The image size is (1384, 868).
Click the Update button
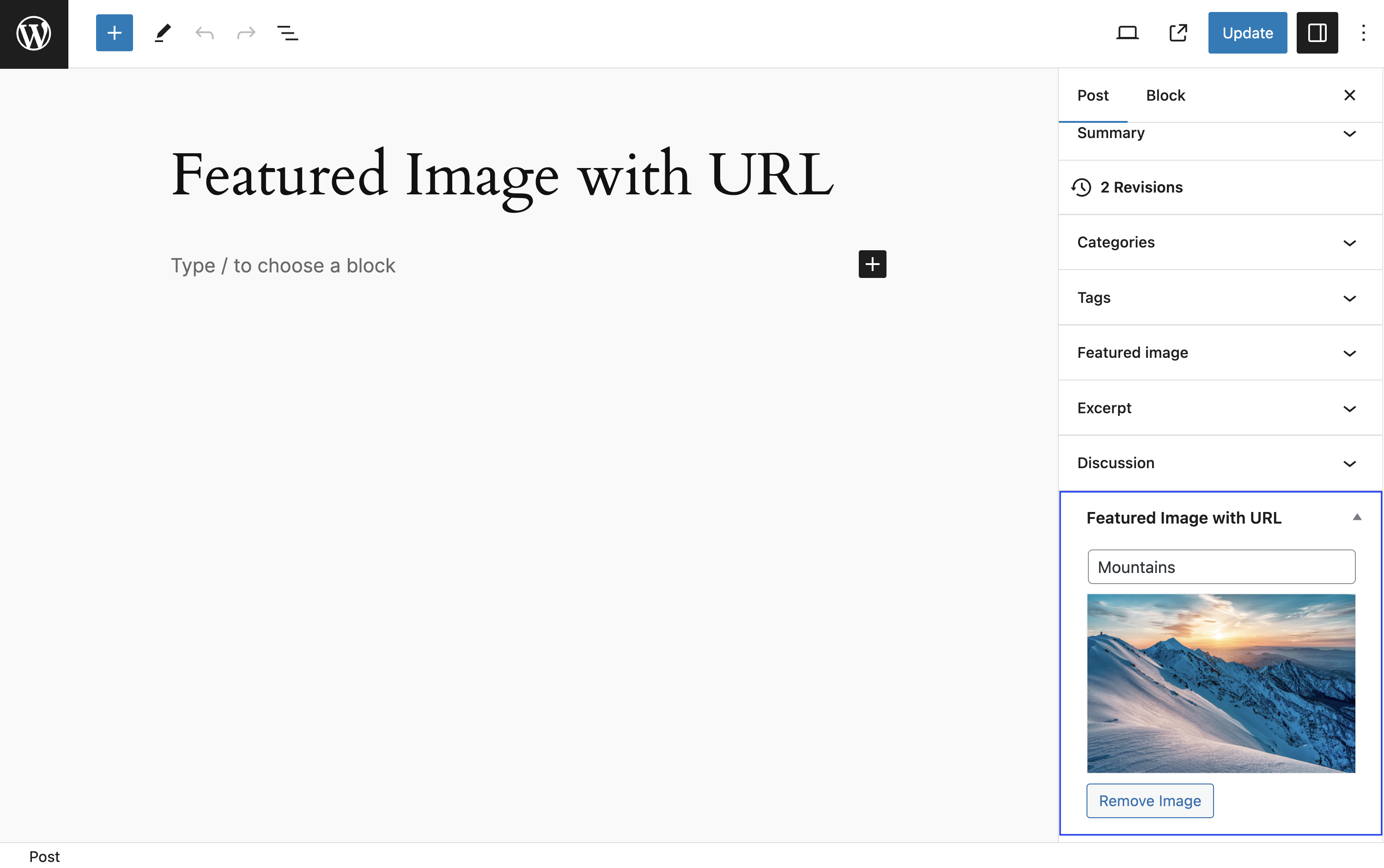1247,32
